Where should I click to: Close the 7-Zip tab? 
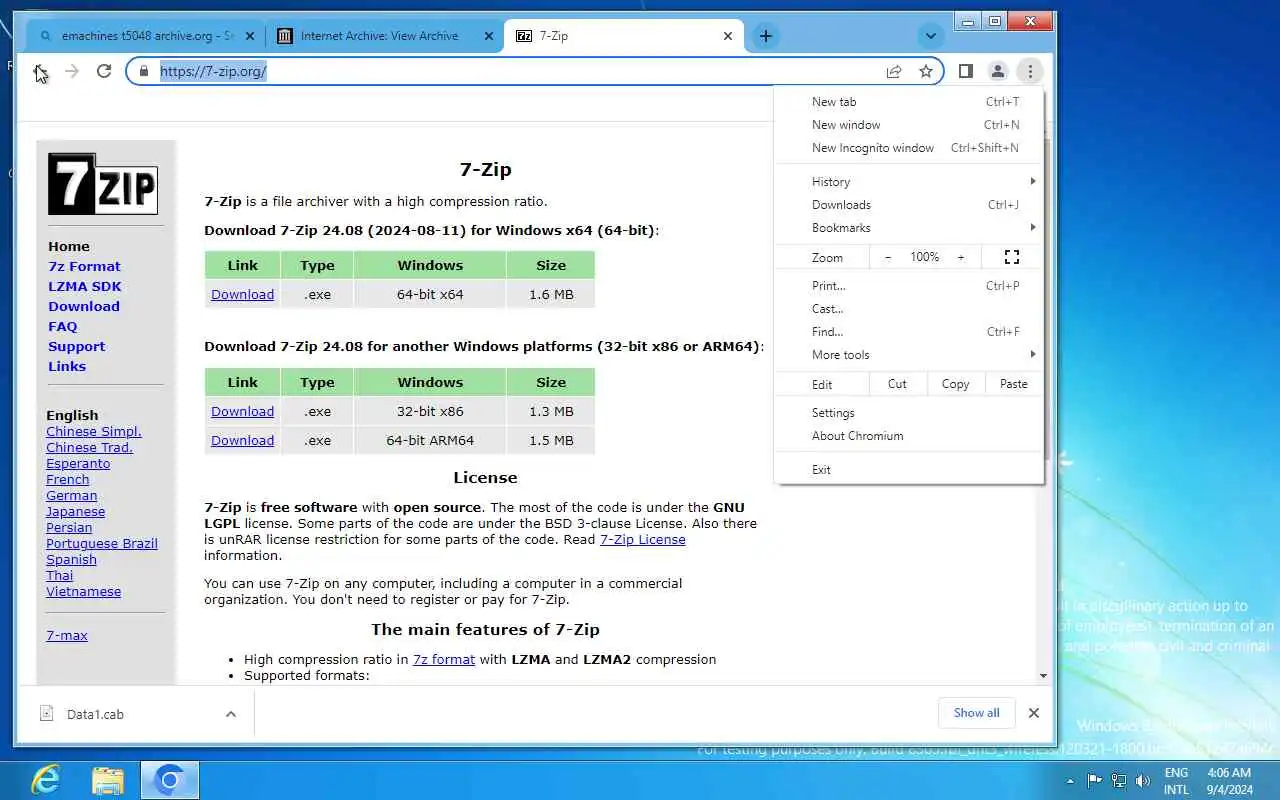coord(728,36)
